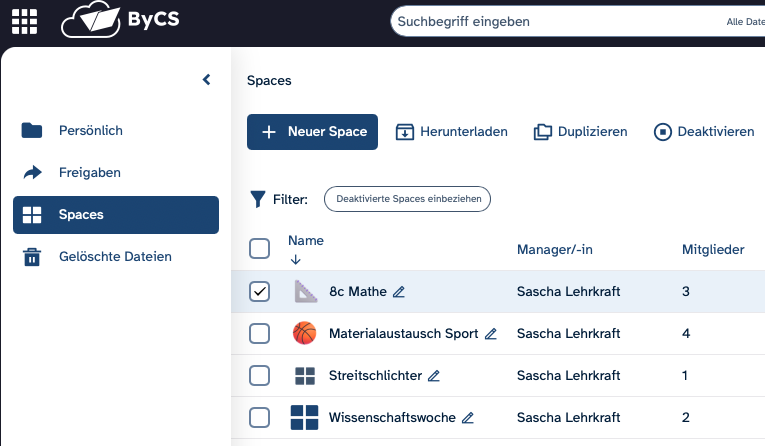The width and height of the screenshot is (765, 446).
Task: Go to Gelöschte Dateien in sidebar
Action: coord(115,257)
